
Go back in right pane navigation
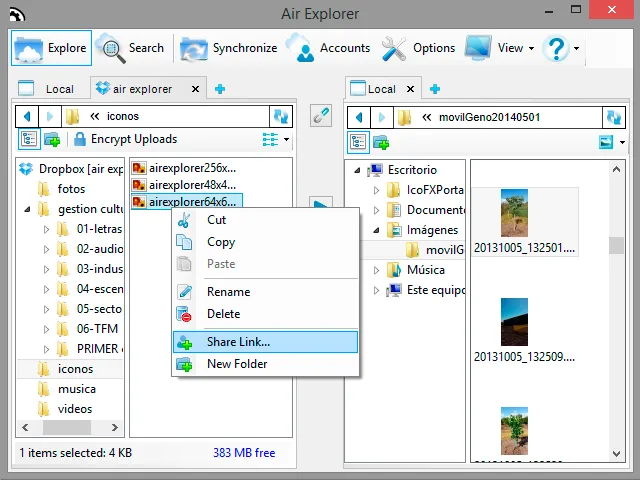pos(359,118)
